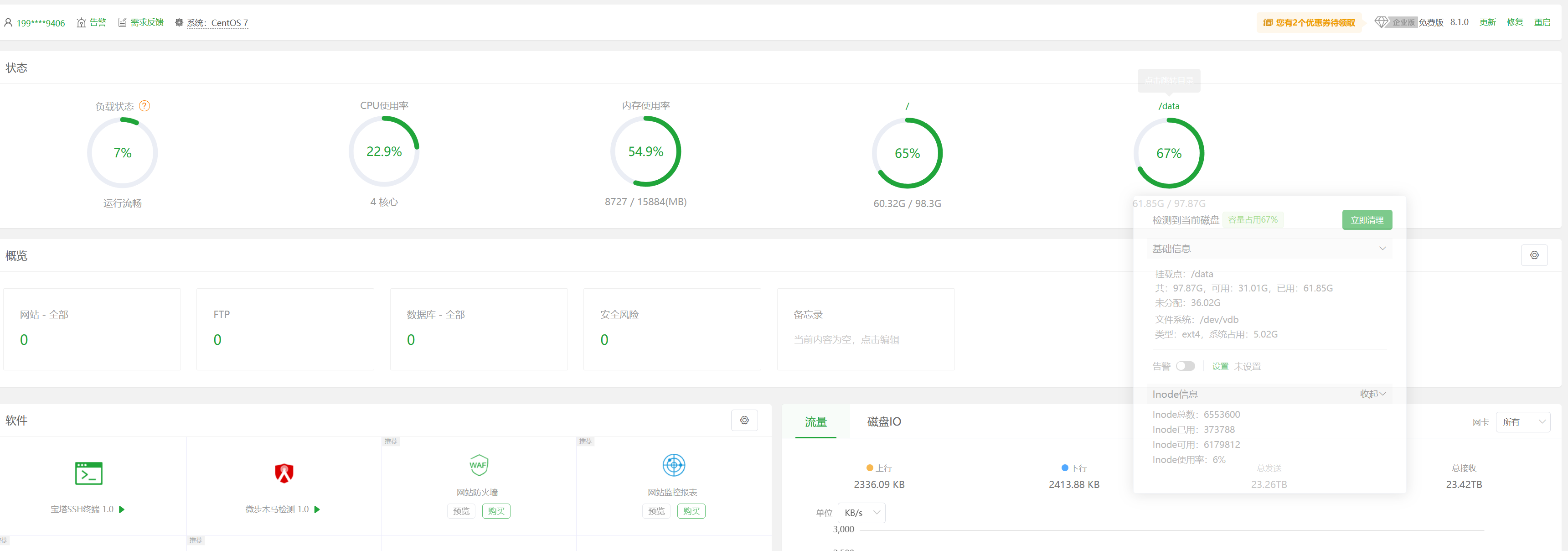Click the 上行 2336.09 KB value

(x=879, y=485)
